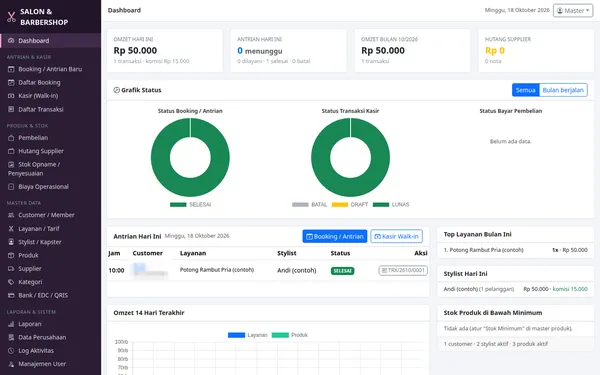Click the Manajemen User icon

tap(11, 364)
